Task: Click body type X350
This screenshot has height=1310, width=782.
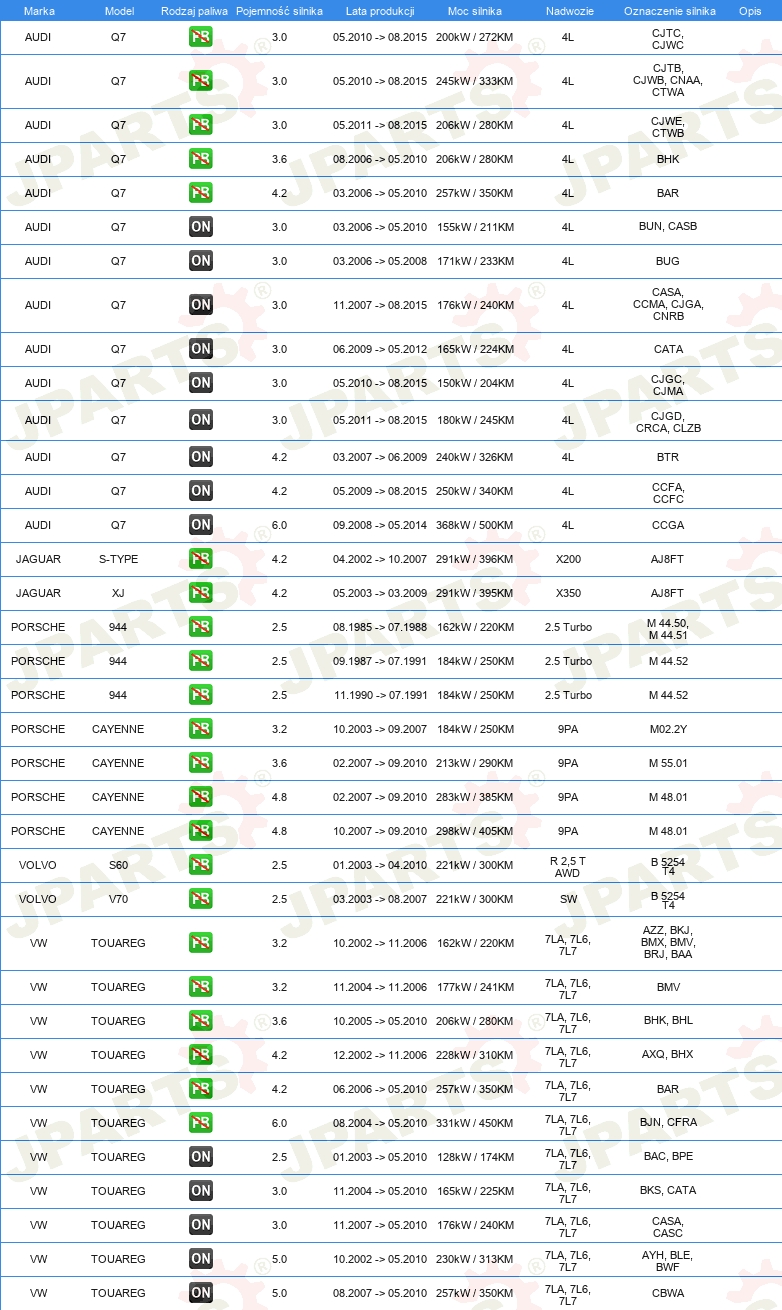Action: click(568, 593)
